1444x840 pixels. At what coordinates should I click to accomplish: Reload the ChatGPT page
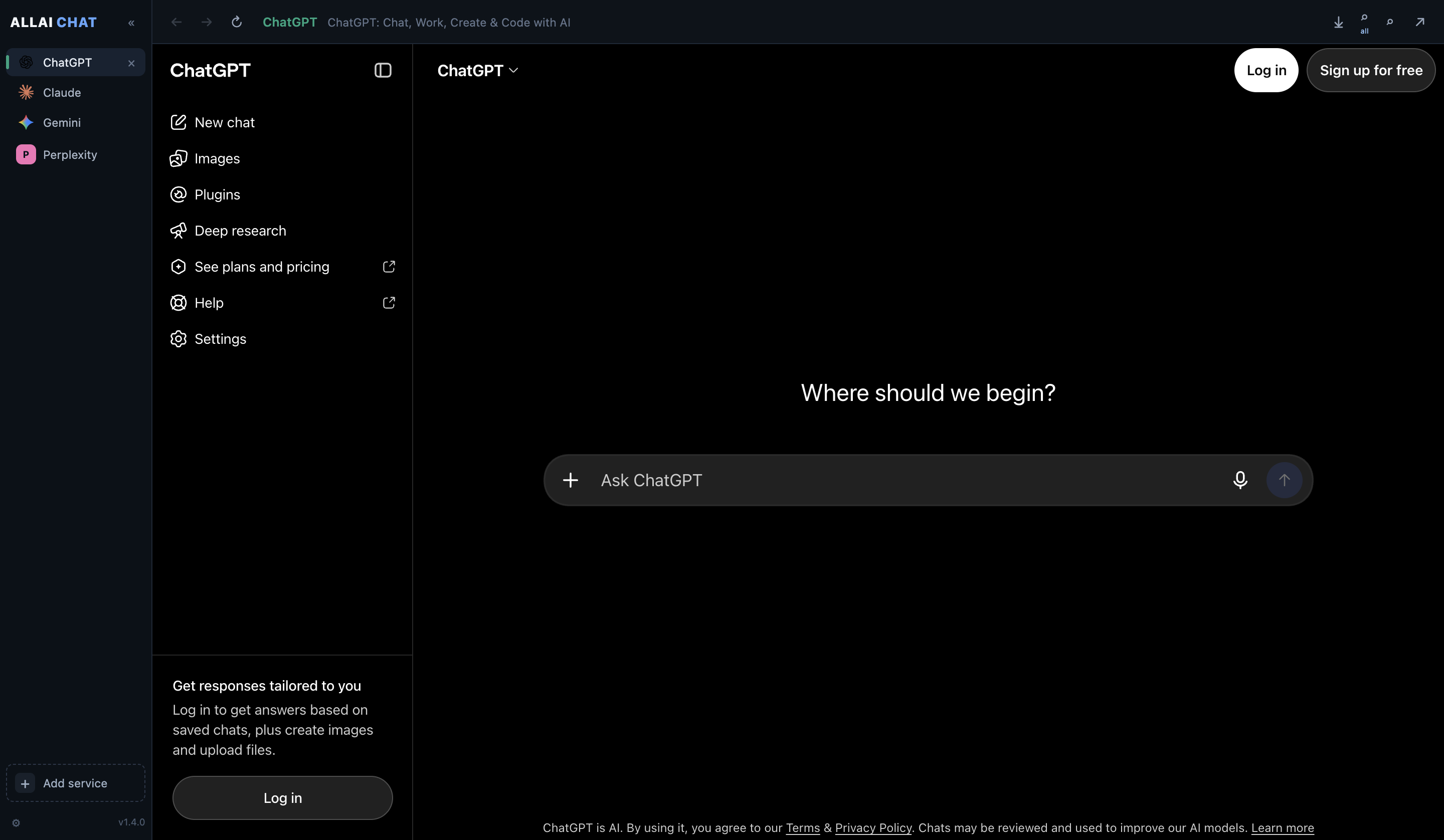[x=237, y=23]
